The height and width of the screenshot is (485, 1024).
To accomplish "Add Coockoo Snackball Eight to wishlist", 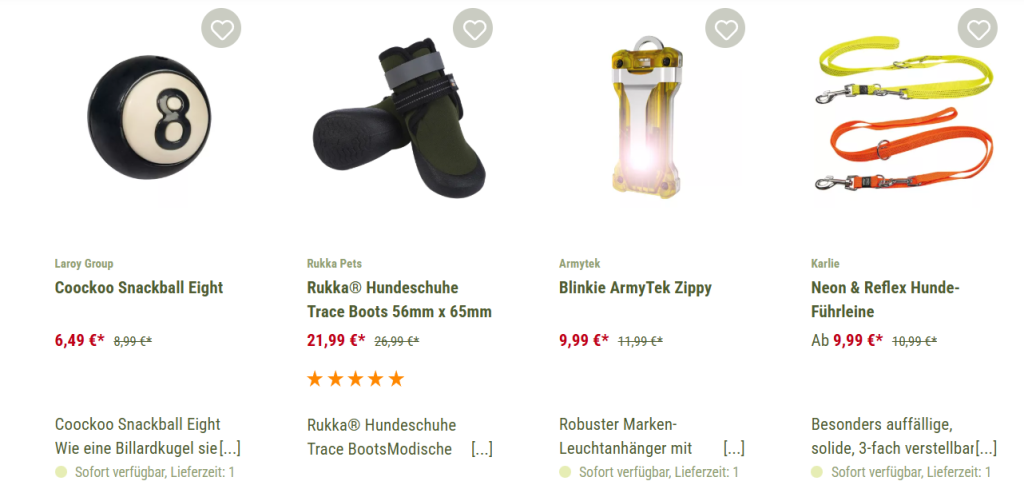I will (x=221, y=28).
